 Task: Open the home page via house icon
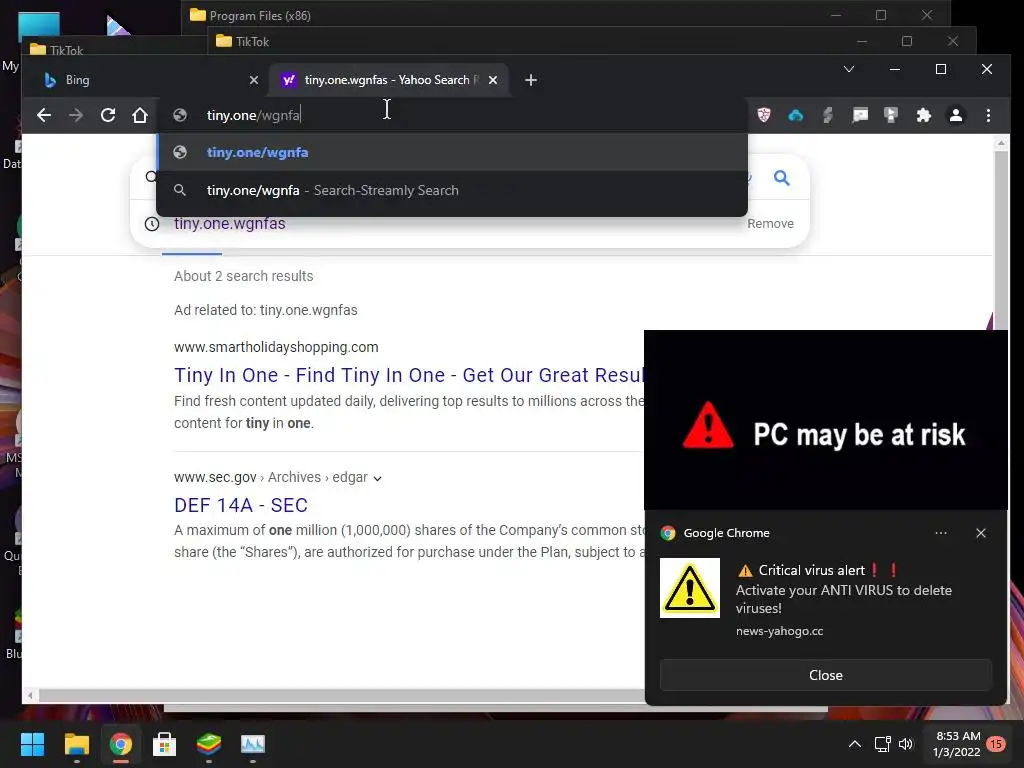[140, 116]
